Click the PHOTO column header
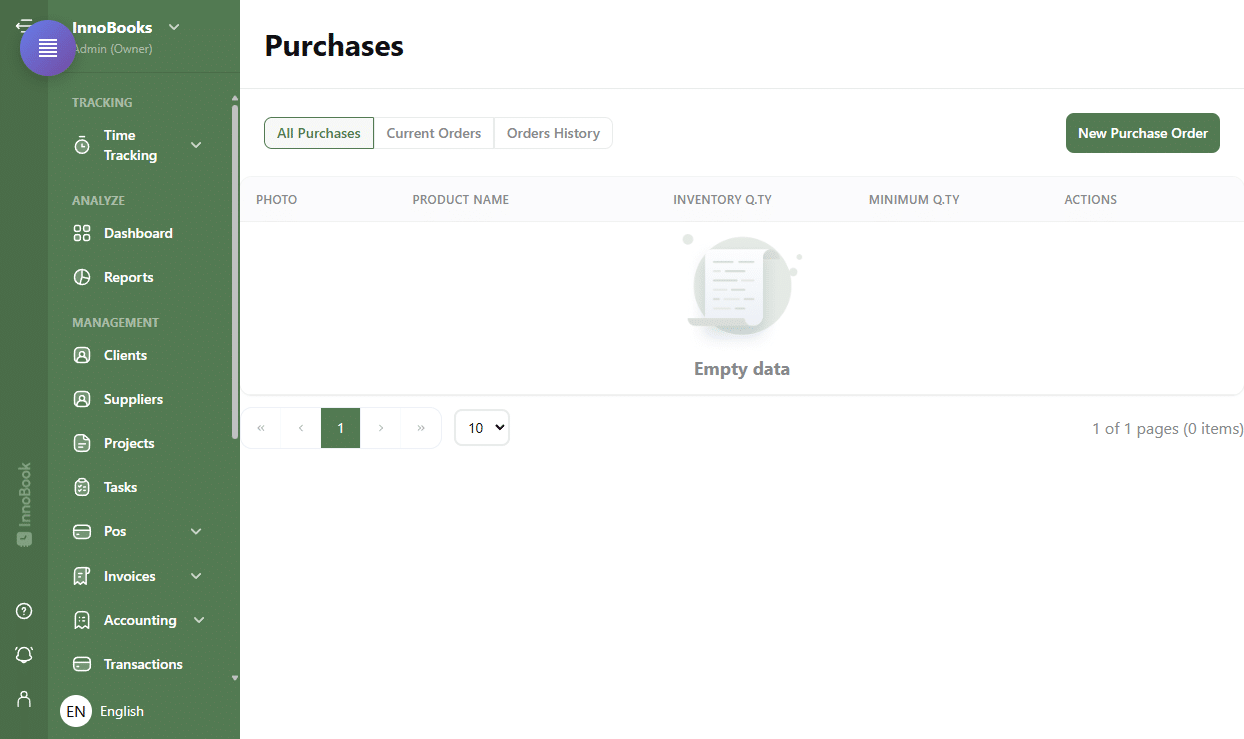 (x=276, y=200)
